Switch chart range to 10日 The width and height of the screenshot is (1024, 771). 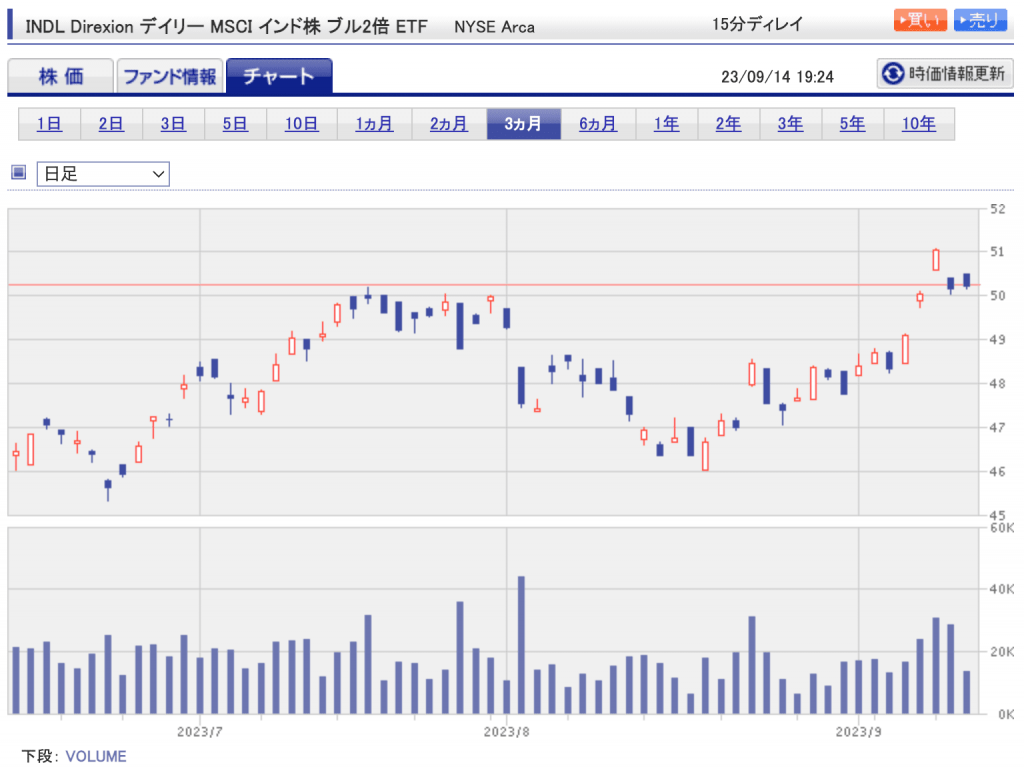pyautogui.click(x=302, y=124)
